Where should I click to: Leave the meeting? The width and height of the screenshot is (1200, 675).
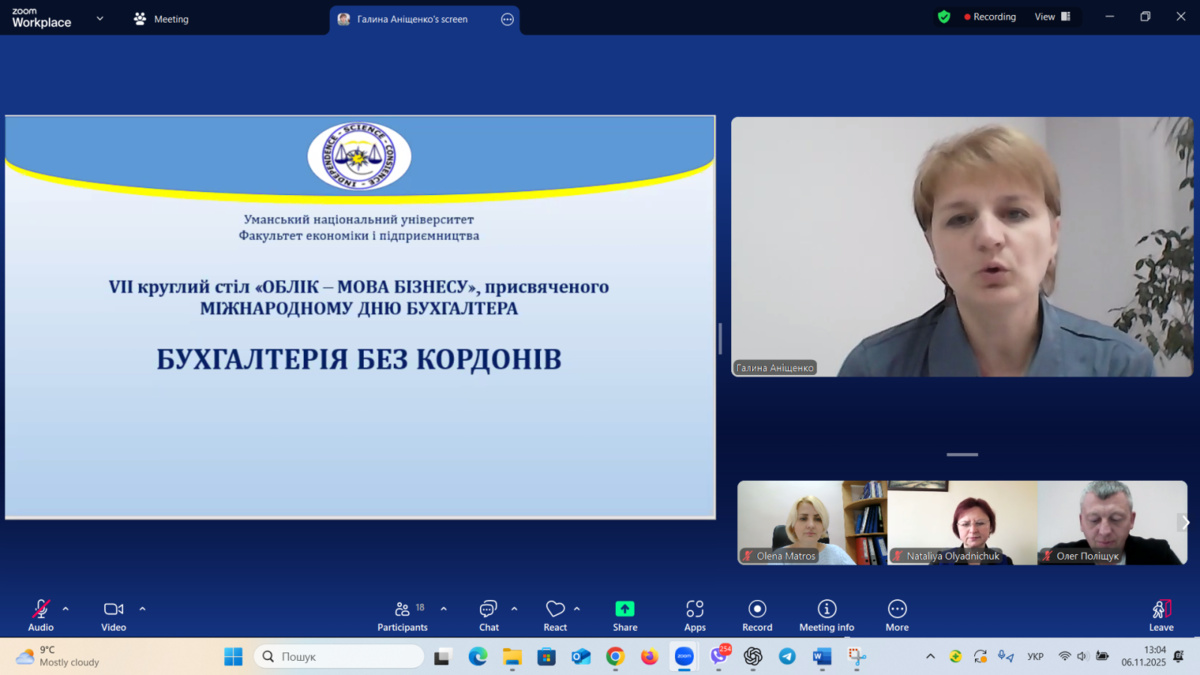point(1161,615)
